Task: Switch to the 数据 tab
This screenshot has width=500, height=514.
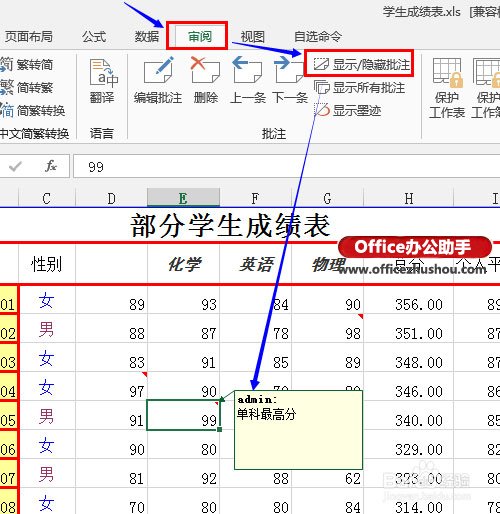Action: (147, 37)
